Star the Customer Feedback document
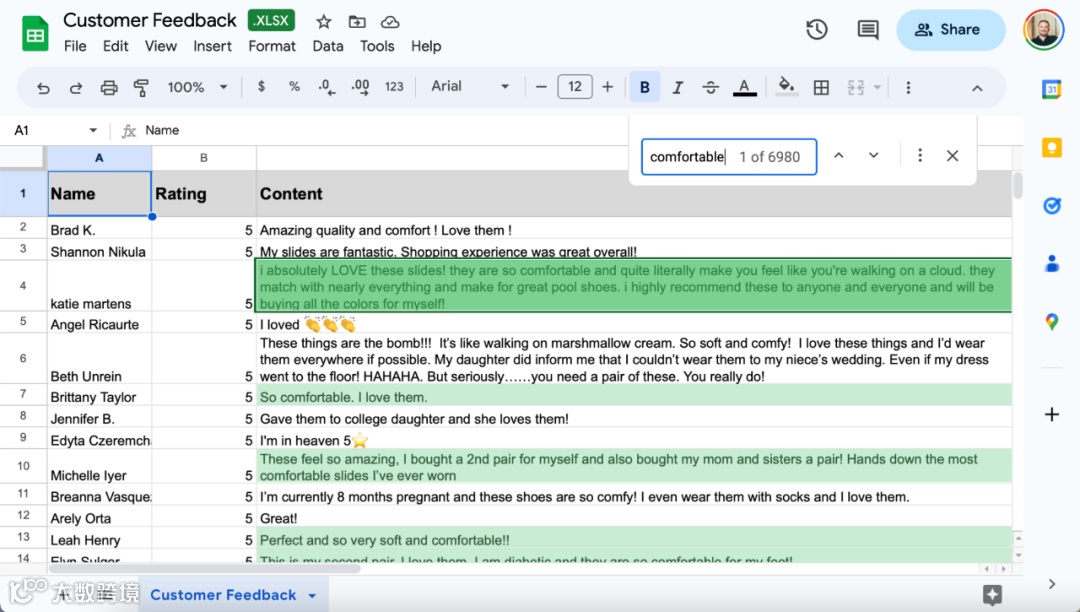The height and width of the screenshot is (612, 1080). click(324, 22)
